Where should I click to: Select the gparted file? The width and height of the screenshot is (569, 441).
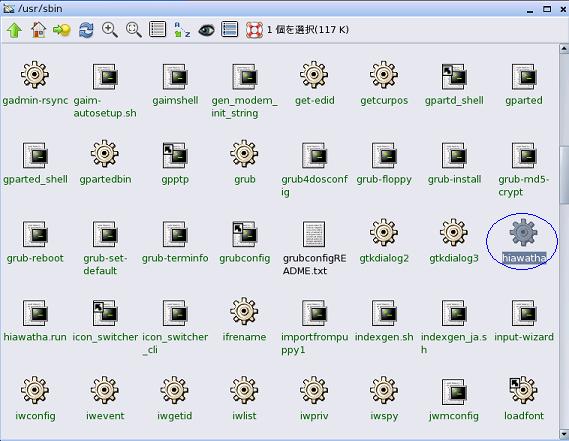(x=524, y=84)
